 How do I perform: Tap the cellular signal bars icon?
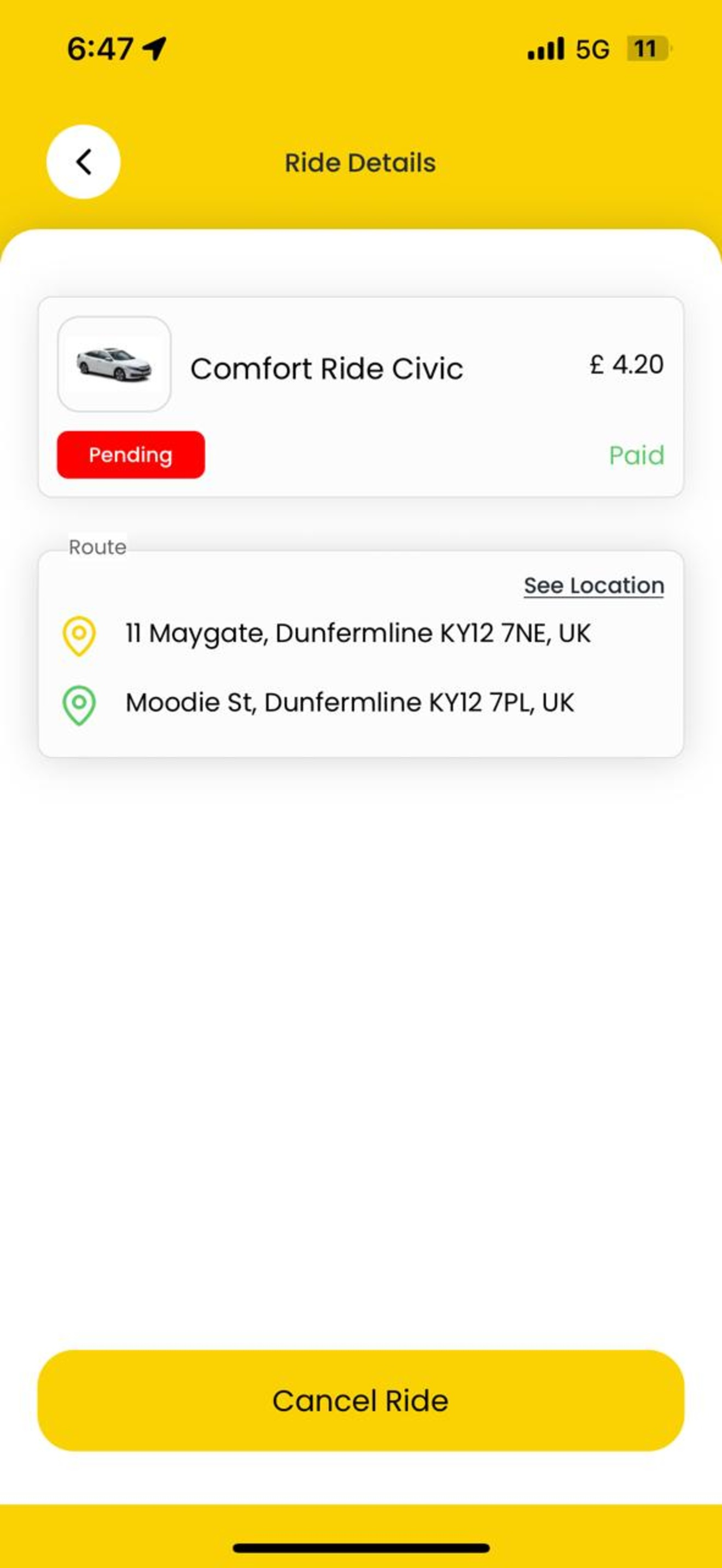pyautogui.click(x=545, y=48)
